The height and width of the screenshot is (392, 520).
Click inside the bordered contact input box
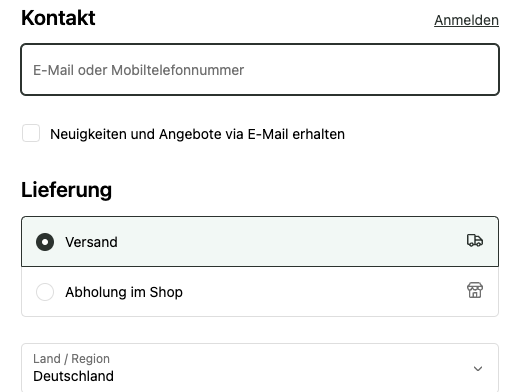pos(260,70)
